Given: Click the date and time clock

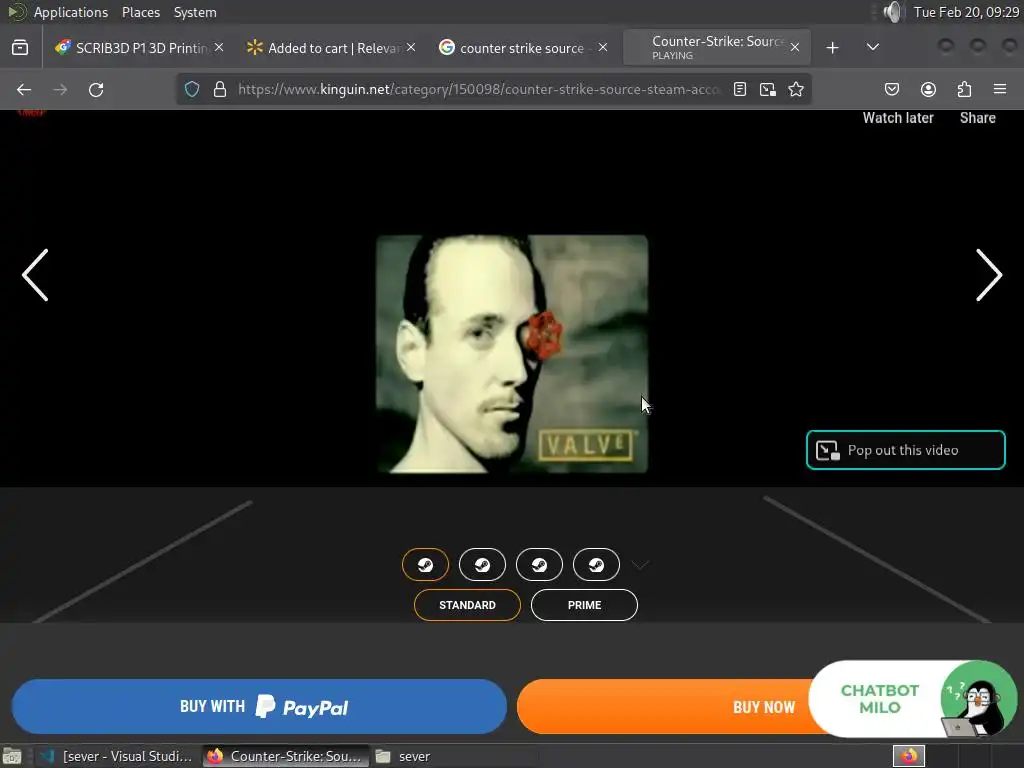Looking at the screenshot, I should [966, 12].
